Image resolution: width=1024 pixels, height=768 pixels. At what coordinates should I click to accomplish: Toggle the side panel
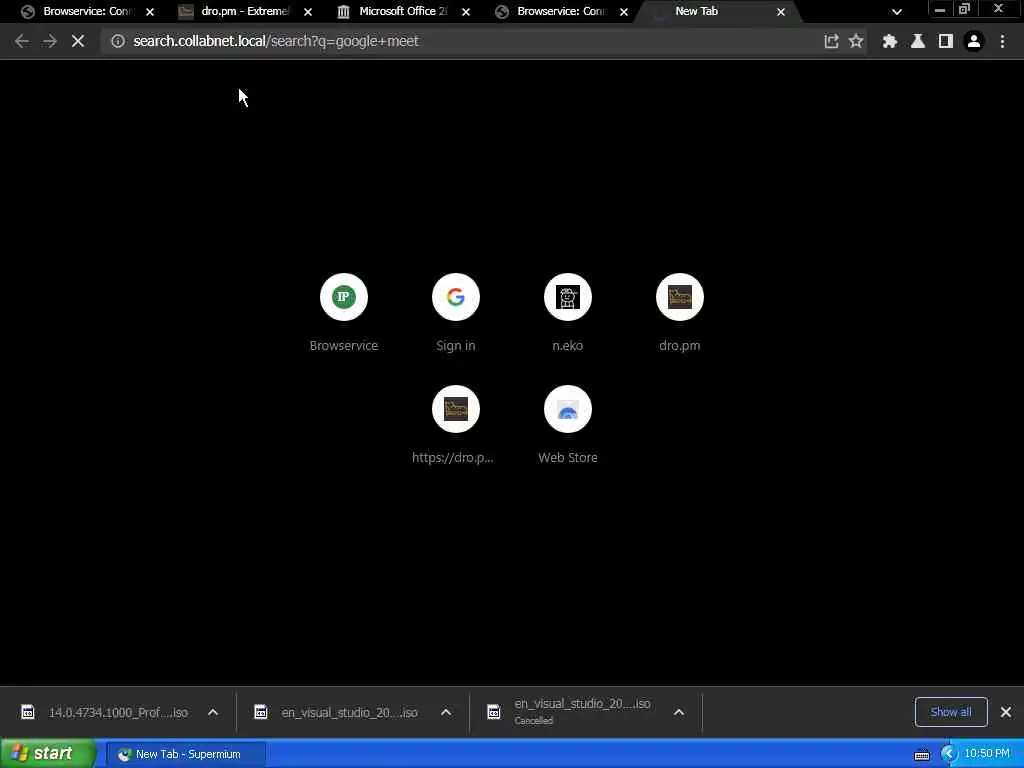coord(946,41)
